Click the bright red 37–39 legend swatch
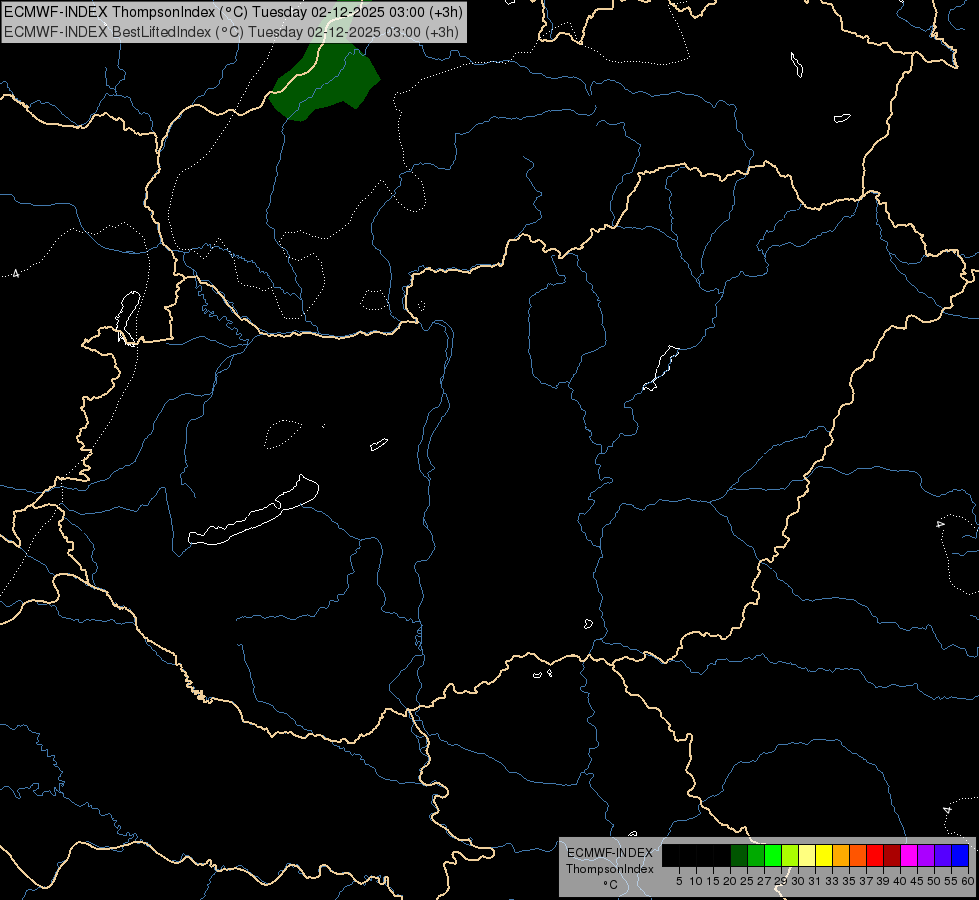979x900 pixels. click(x=875, y=856)
